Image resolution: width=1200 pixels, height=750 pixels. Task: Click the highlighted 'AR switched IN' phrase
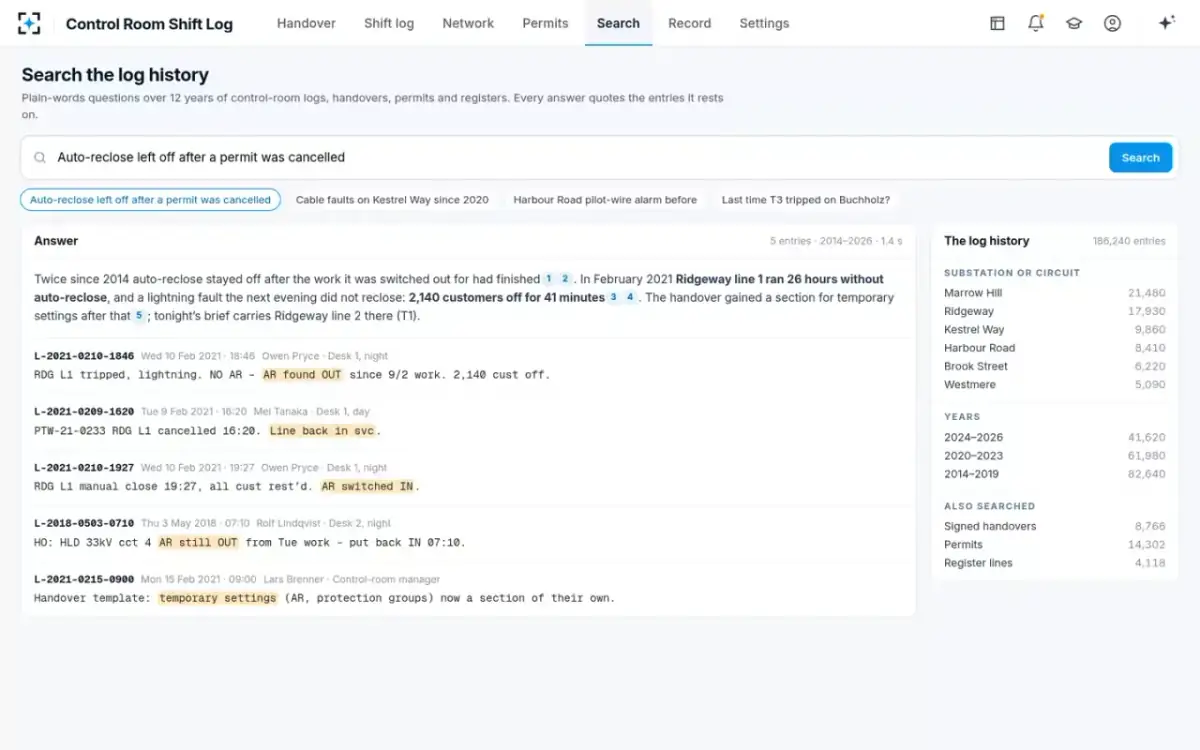point(367,487)
